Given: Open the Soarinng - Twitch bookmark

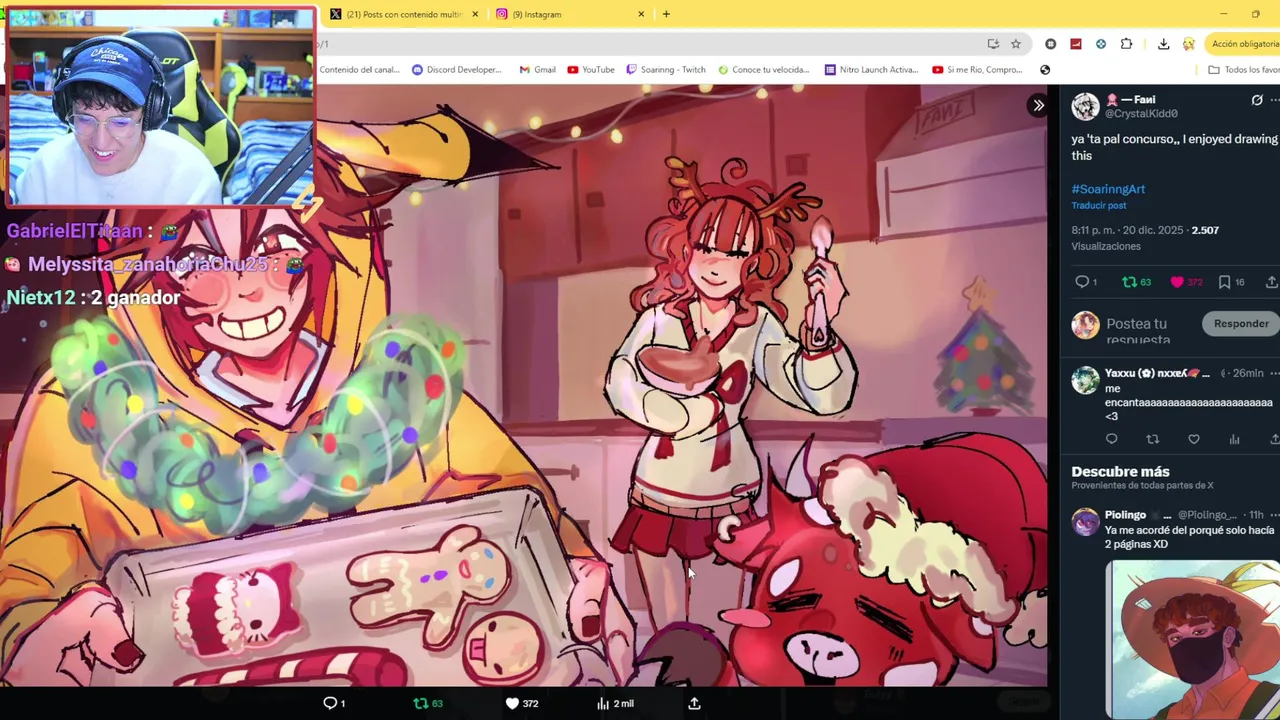Looking at the screenshot, I should click(666, 70).
